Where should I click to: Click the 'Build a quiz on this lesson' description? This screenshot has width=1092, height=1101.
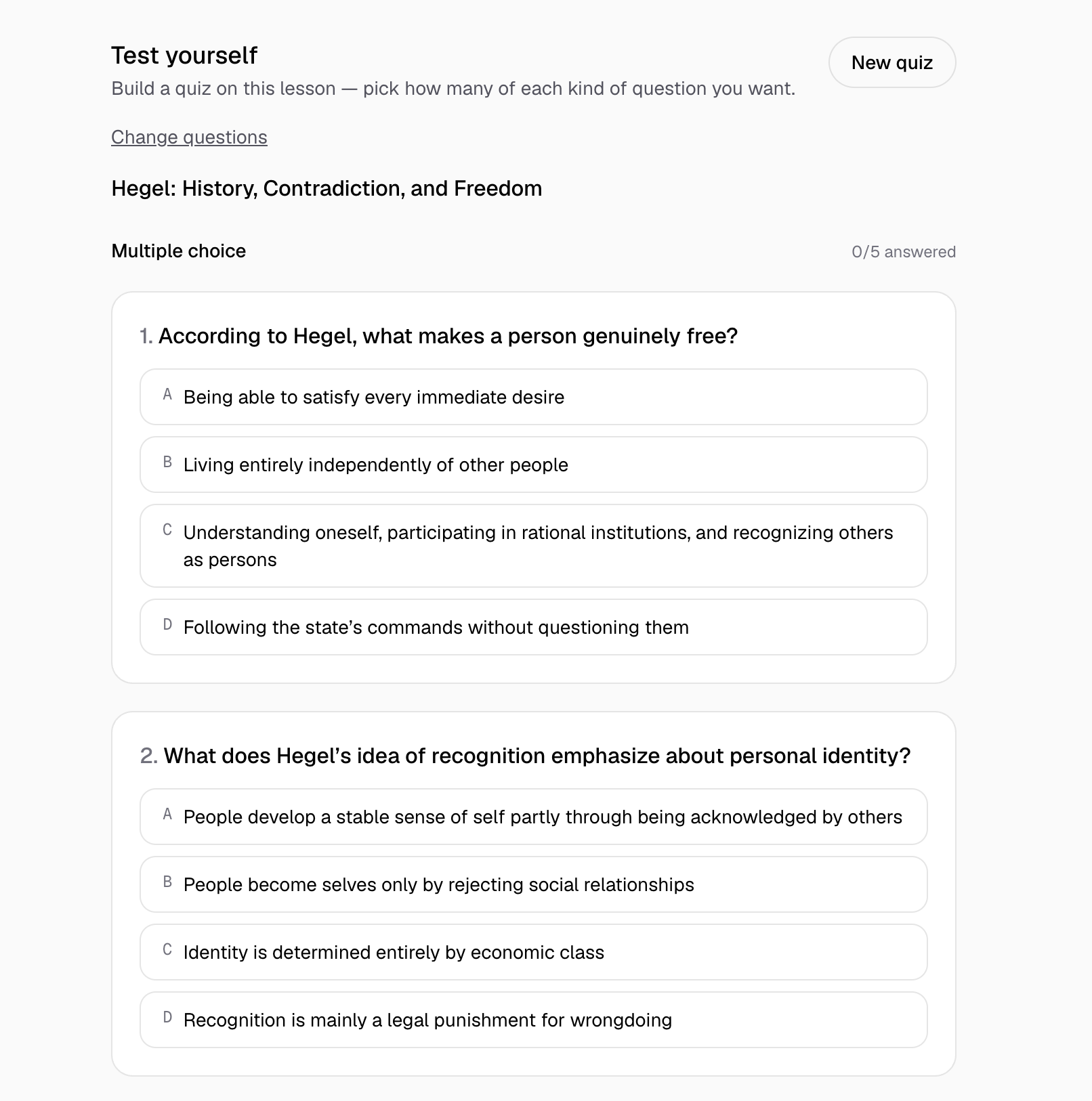pyautogui.click(x=453, y=89)
